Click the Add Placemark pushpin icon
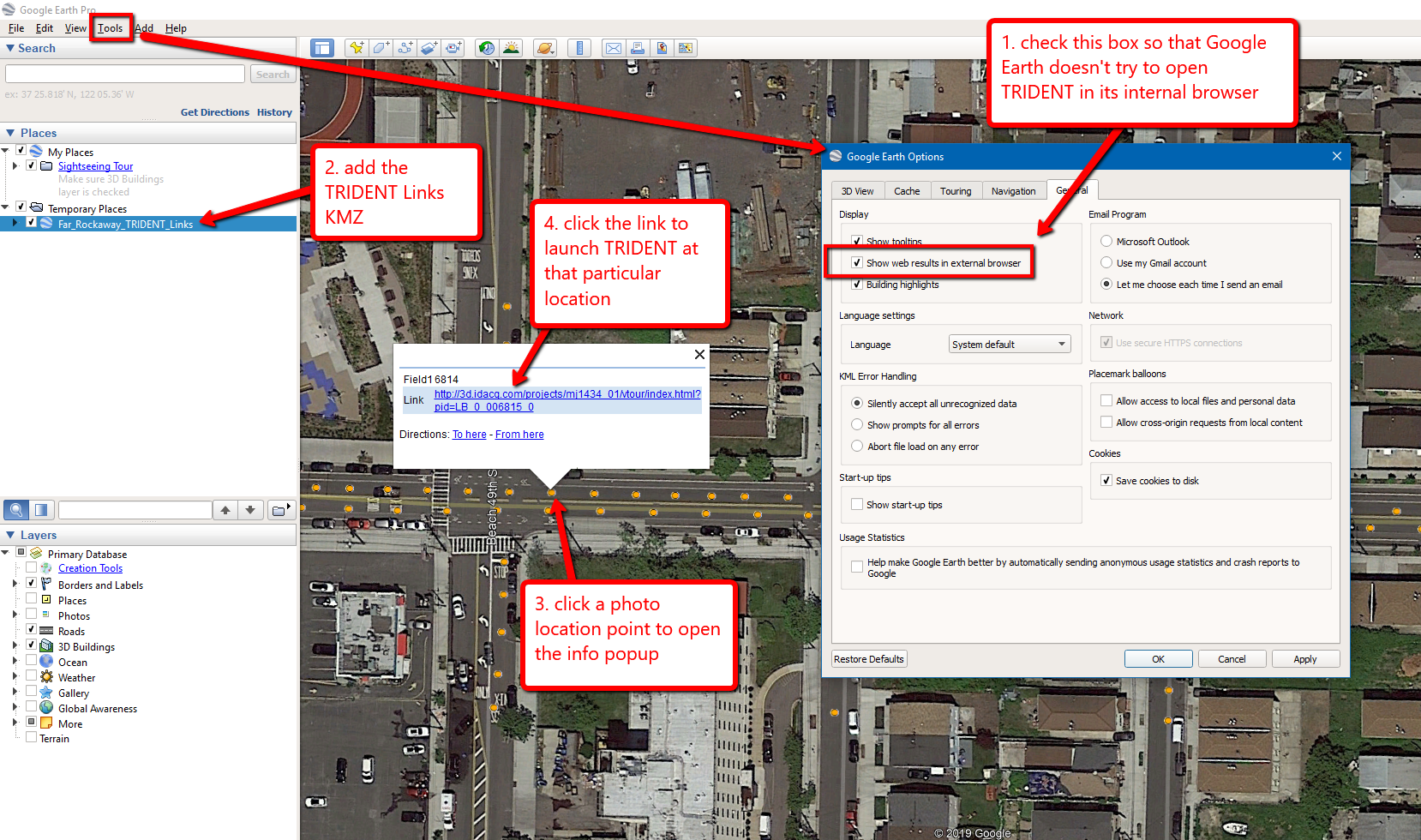This screenshot has height=840, width=1421. [356, 48]
